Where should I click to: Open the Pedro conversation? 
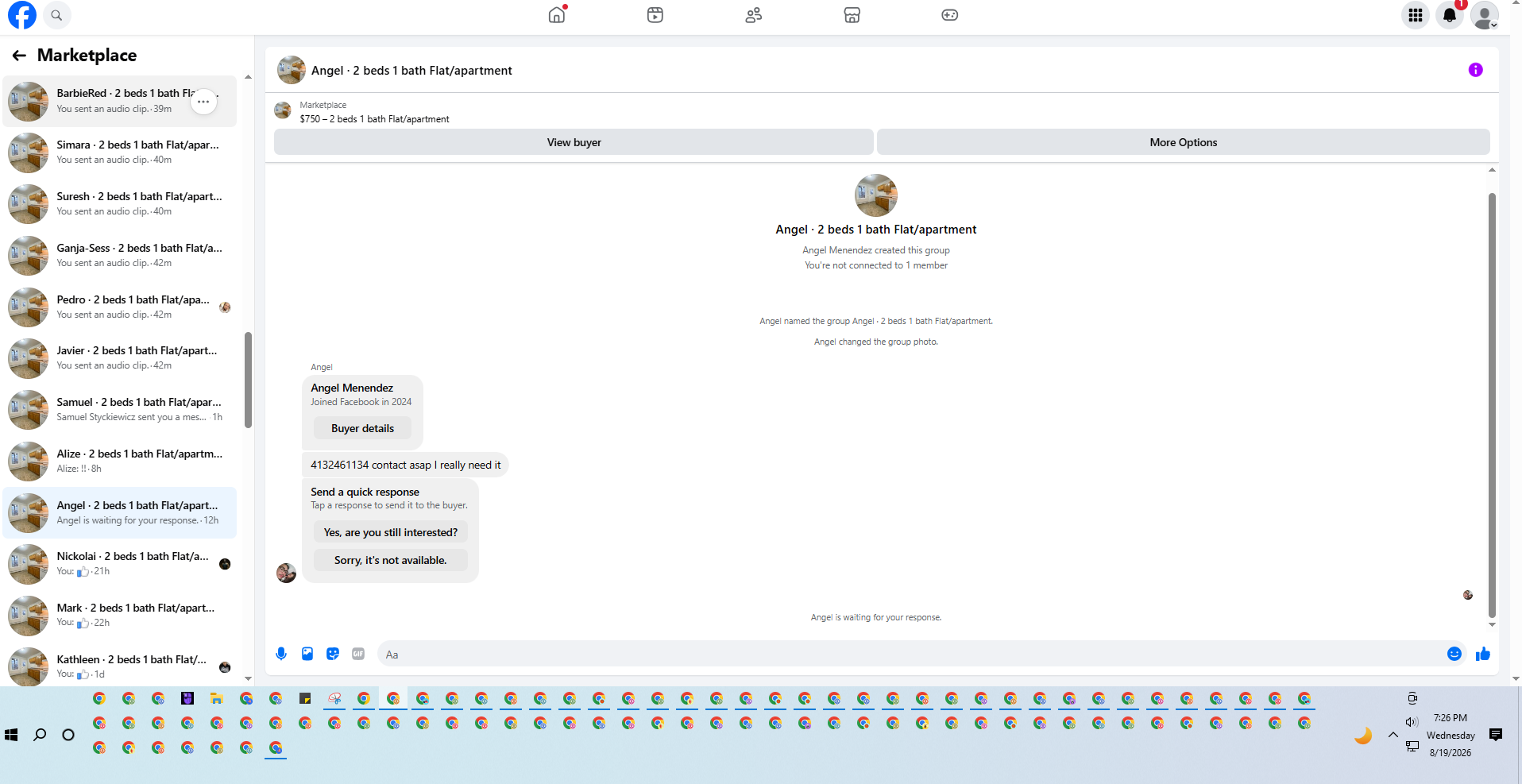tap(120, 307)
